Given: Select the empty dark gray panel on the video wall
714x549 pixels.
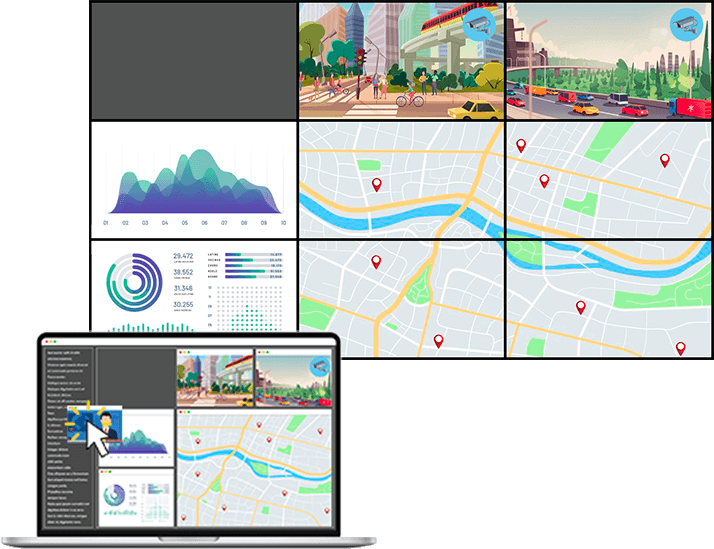Looking at the screenshot, I should (194, 61).
